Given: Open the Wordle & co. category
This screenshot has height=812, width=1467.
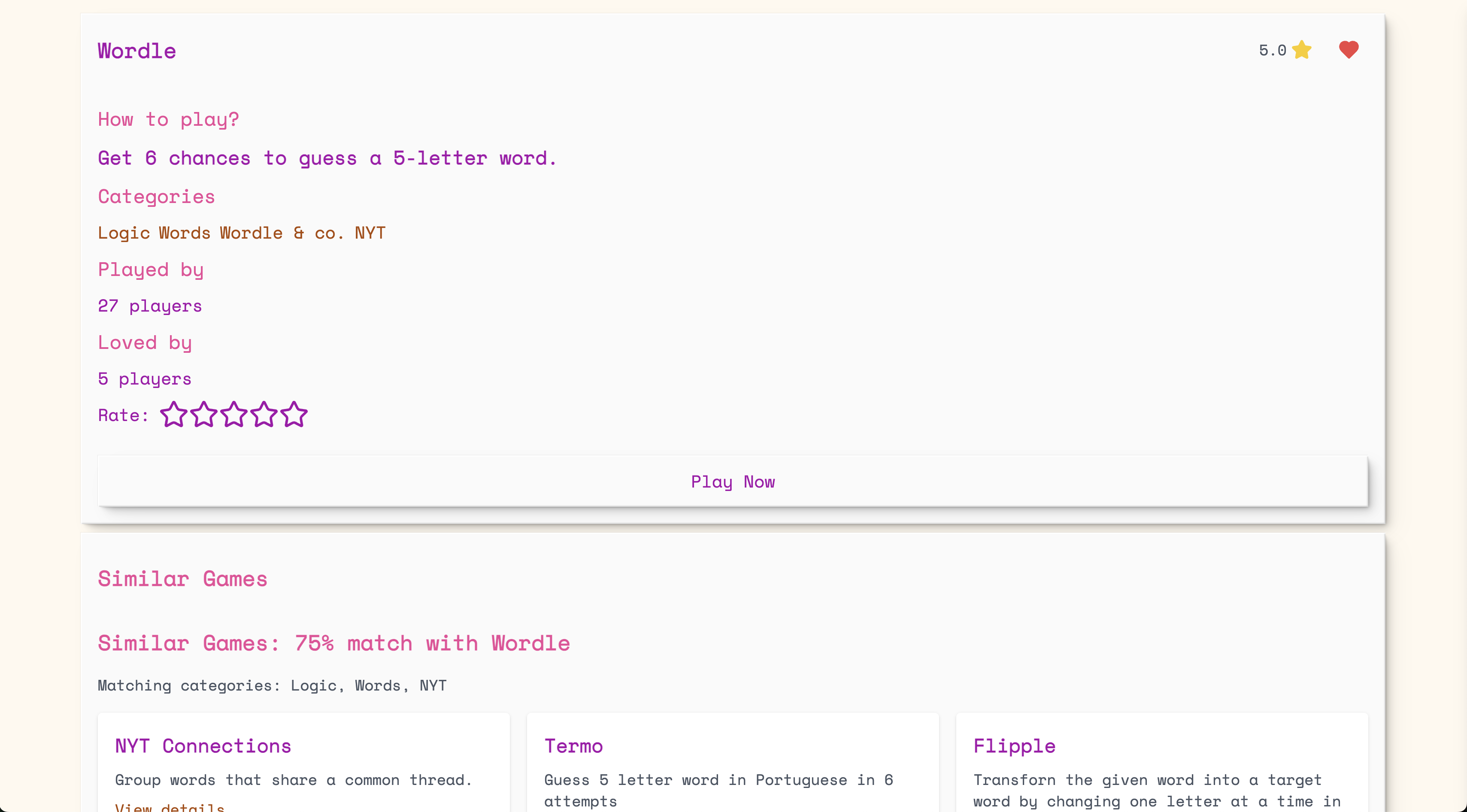Looking at the screenshot, I should tap(282, 233).
